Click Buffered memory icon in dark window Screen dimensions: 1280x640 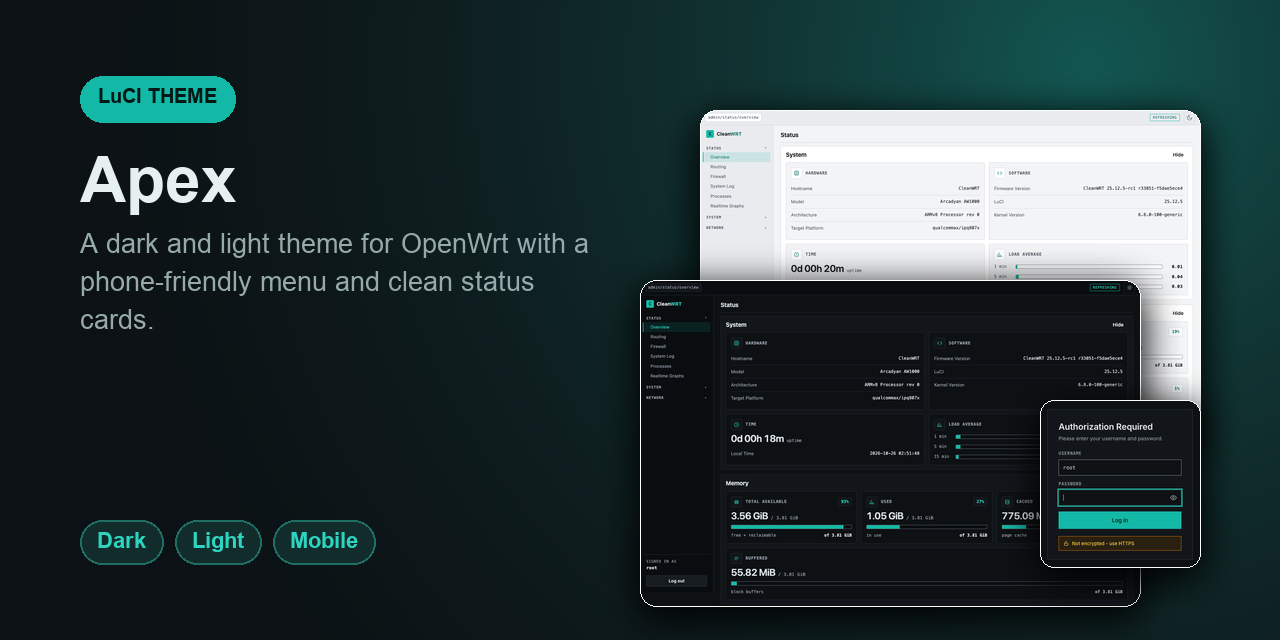(737, 559)
